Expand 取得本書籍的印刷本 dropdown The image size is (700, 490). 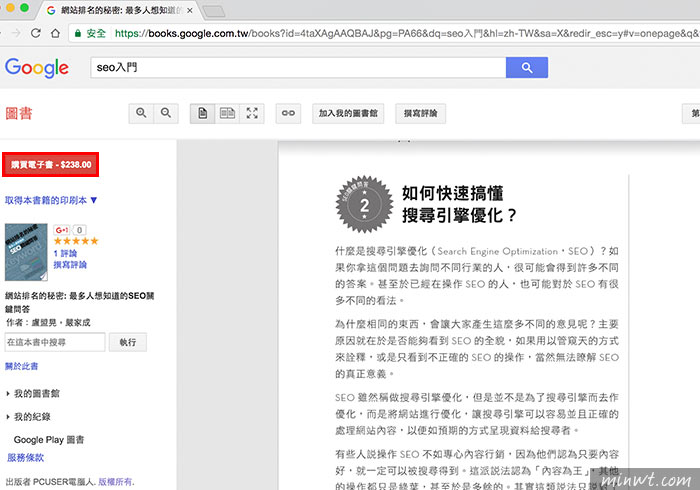pos(51,200)
